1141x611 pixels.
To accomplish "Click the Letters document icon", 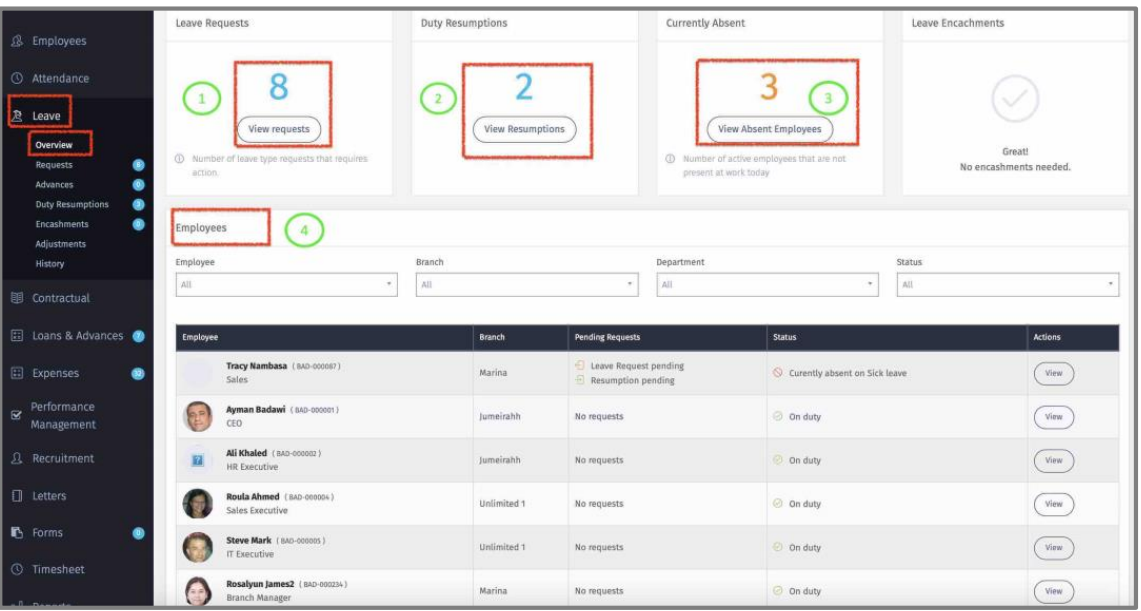I will tap(17, 497).
